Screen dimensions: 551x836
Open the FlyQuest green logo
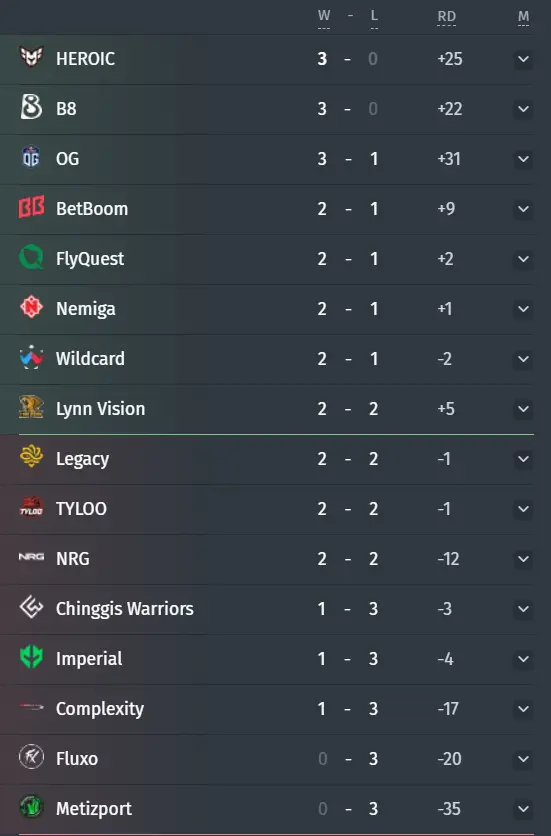(31, 258)
